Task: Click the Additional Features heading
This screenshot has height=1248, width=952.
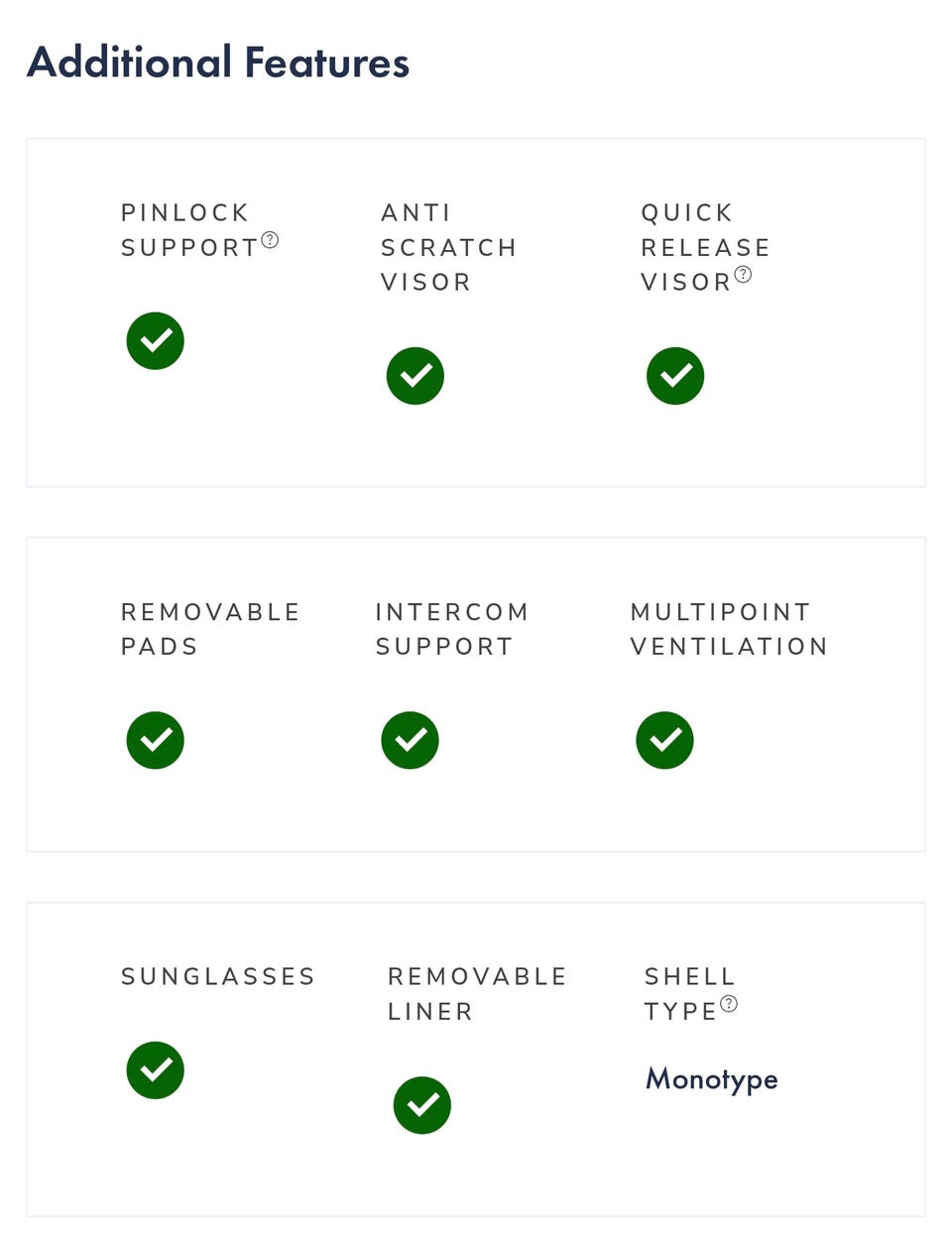Action: [x=218, y=62]
